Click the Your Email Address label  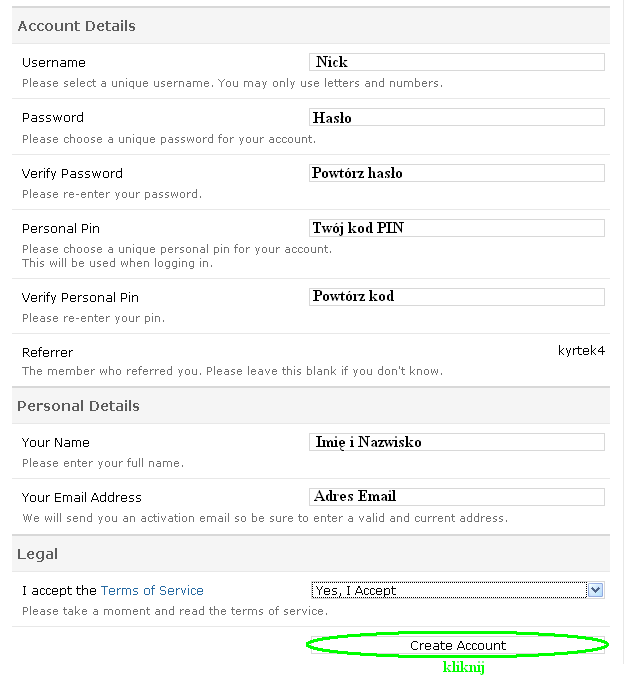[82, 498]
